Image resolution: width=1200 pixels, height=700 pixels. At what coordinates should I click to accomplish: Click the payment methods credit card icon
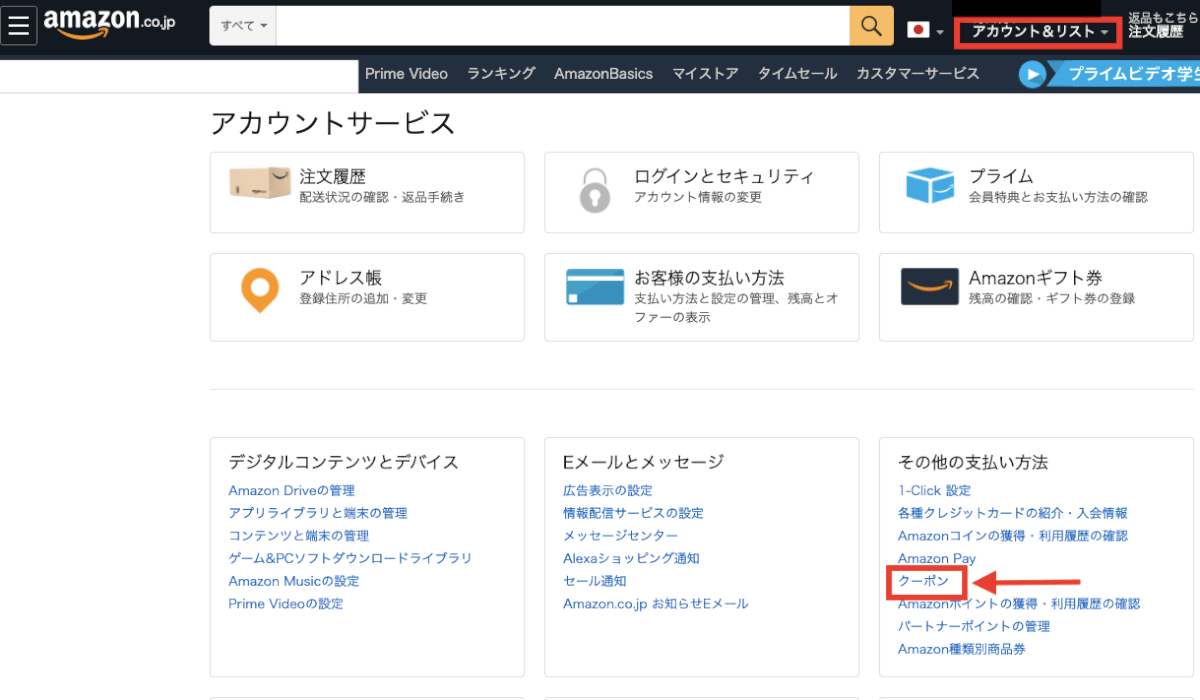click(594, 287)
